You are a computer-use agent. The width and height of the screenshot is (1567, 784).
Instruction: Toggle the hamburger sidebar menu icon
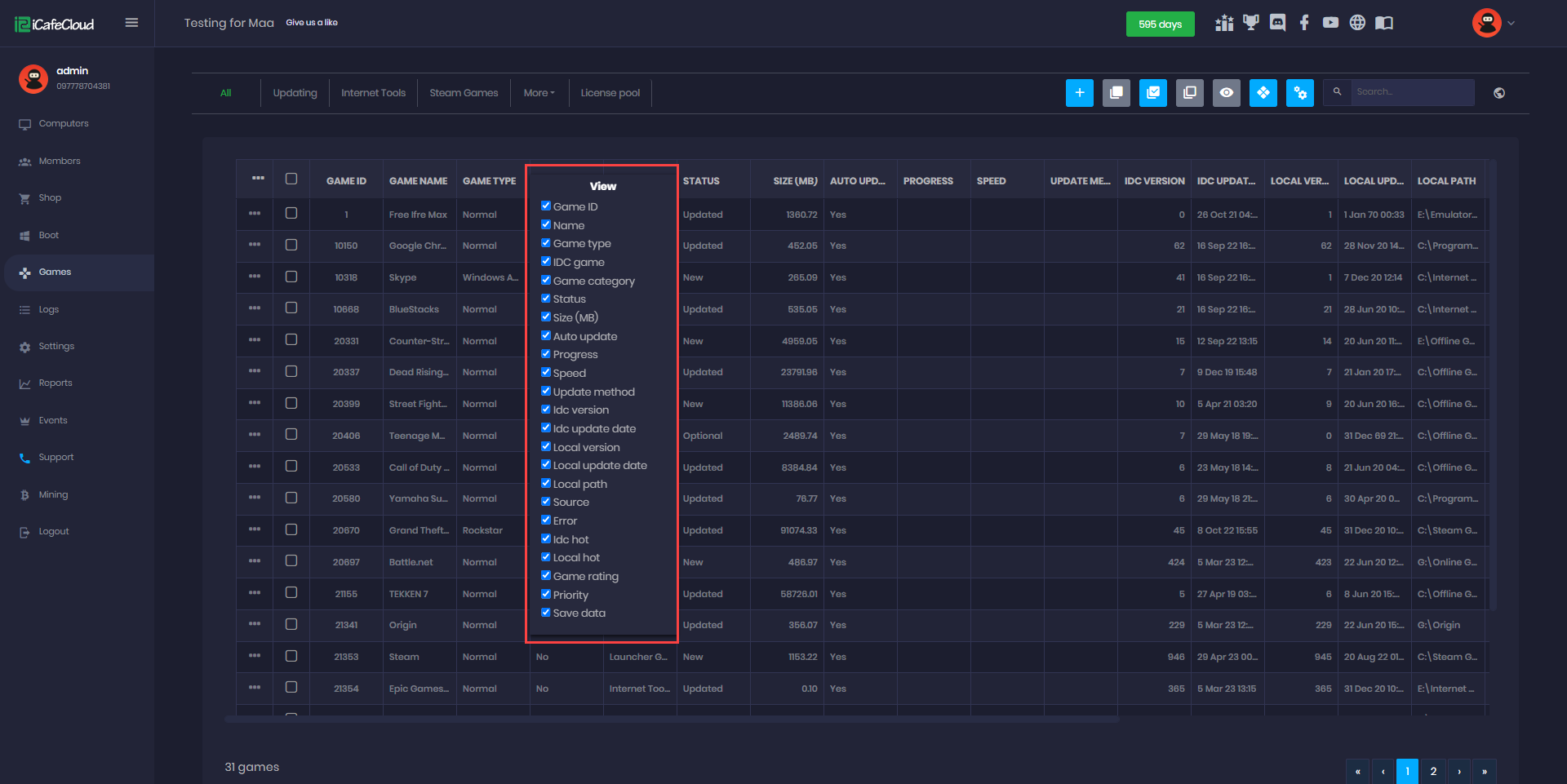pyautogui.click(x=131, y=23)
